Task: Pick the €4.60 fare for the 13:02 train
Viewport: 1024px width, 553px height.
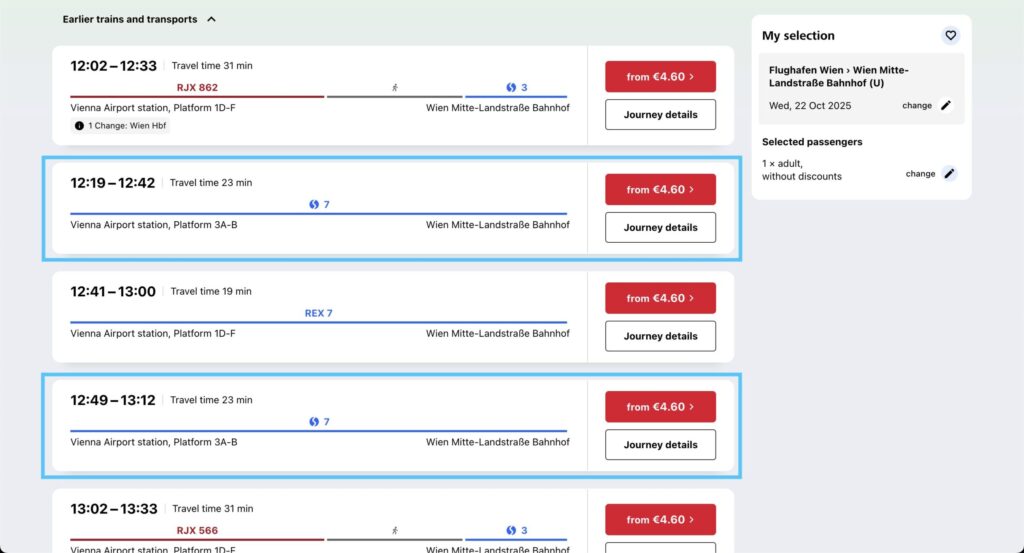Action: (660, 520)
